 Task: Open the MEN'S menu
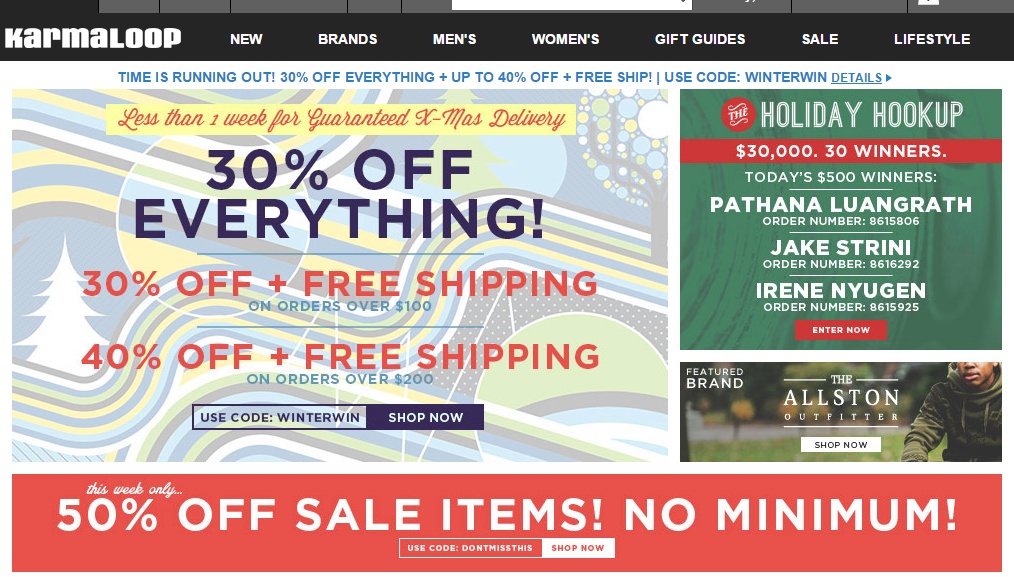pyautogui.click(x=455, y=39)
